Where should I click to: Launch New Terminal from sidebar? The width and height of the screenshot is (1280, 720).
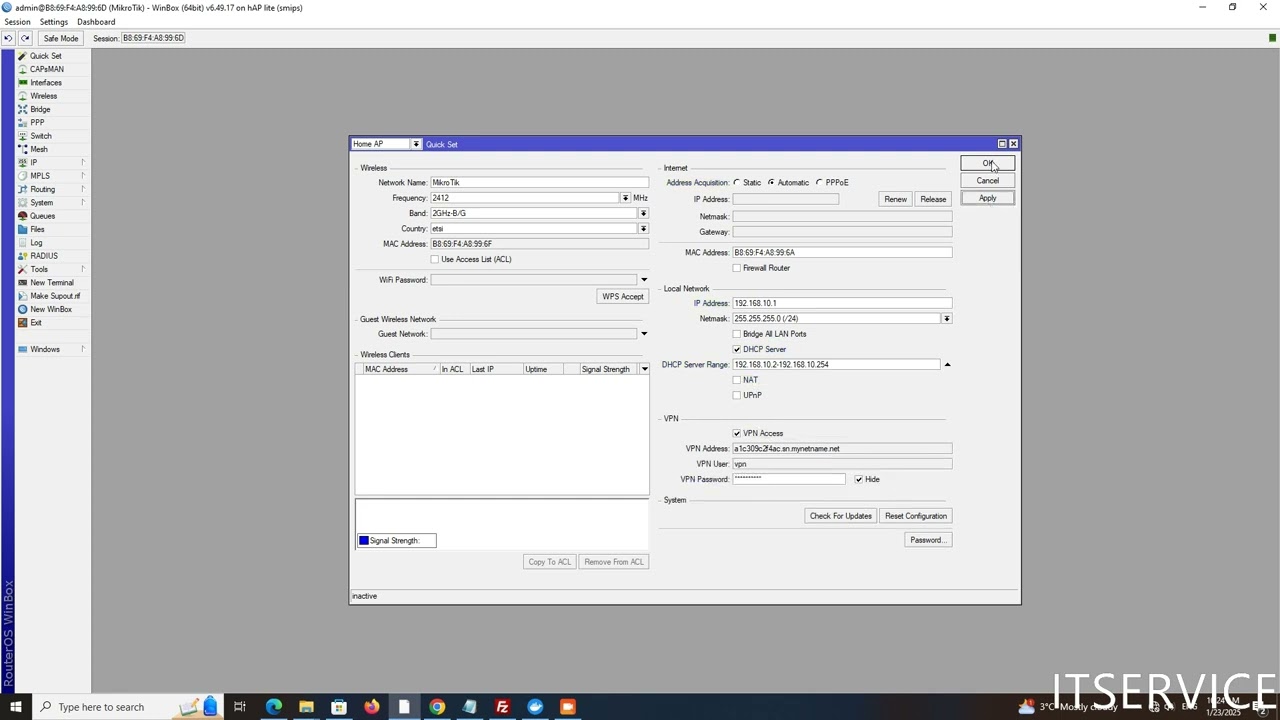click(51, 283)
